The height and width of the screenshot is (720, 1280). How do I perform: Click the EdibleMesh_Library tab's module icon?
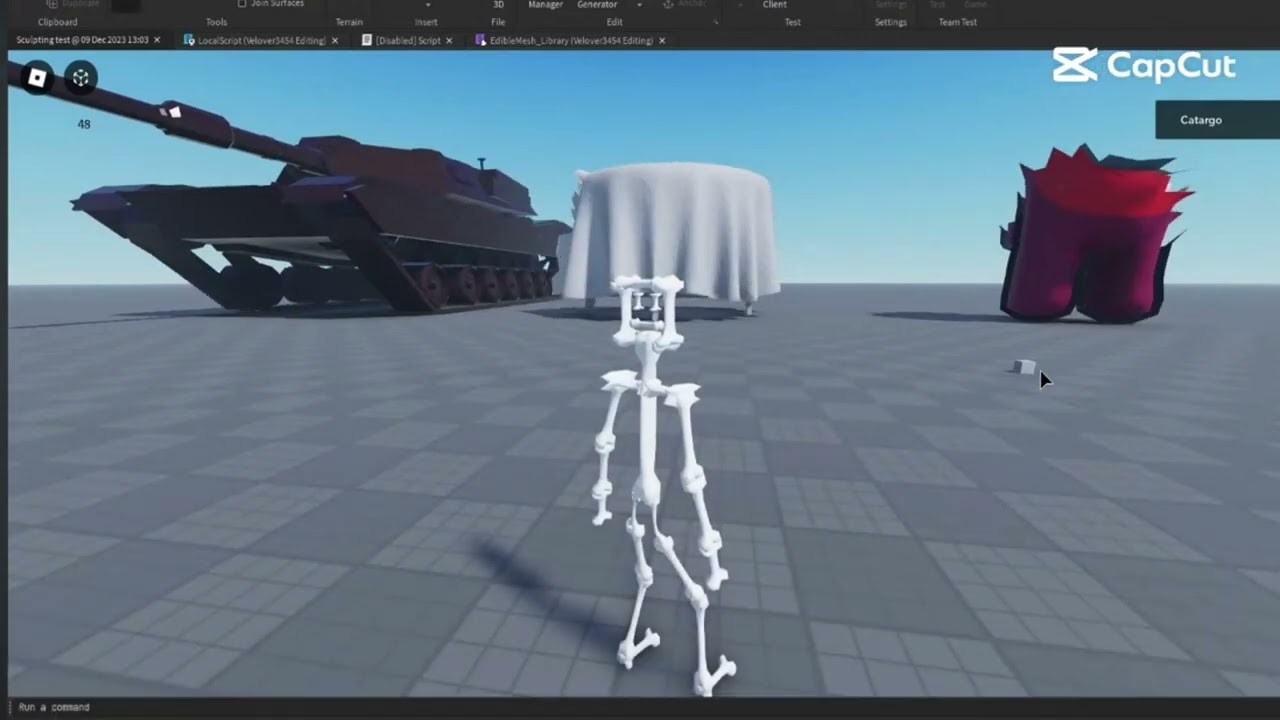(x=481, y=41)
